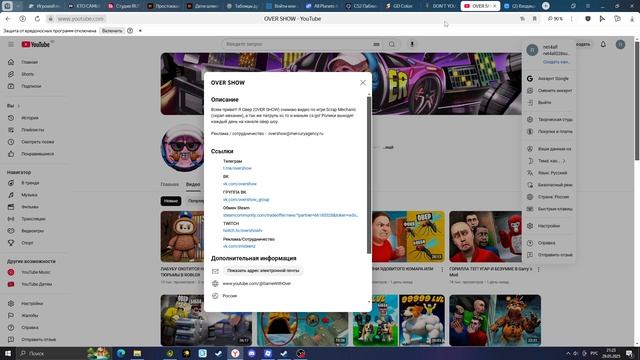This screenshot has height=360, width=640.
Task: Reload the page with the browser refresh icon
Action: (x=37, y=19)
